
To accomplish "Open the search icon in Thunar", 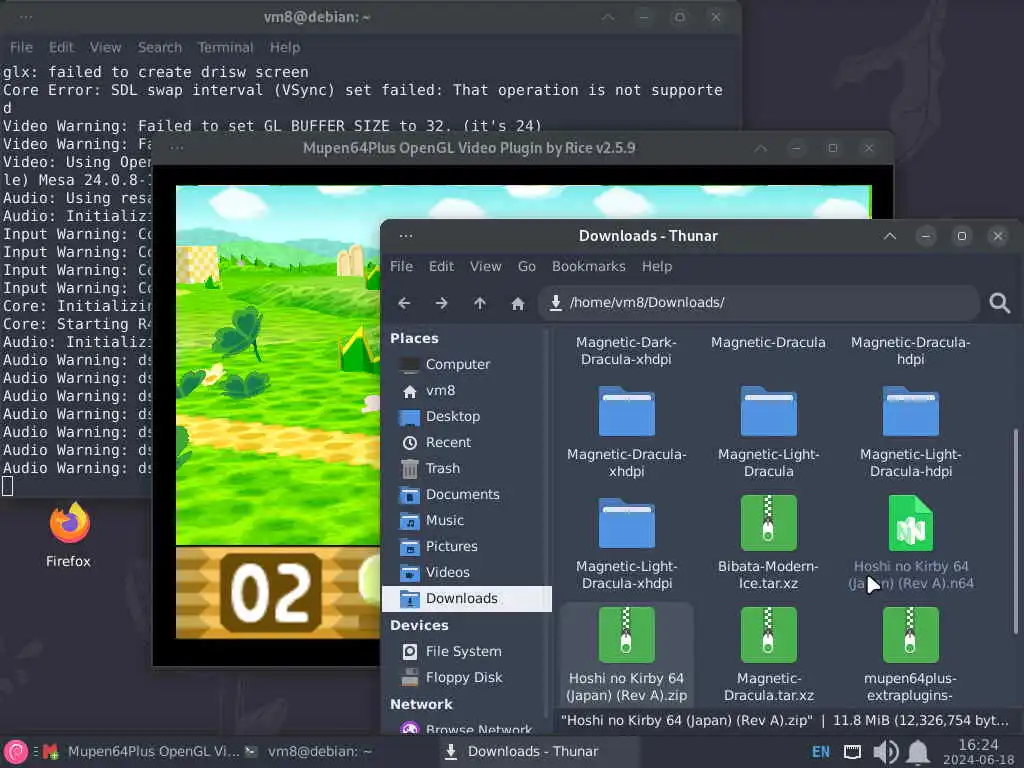I will (x=999, y=302).
